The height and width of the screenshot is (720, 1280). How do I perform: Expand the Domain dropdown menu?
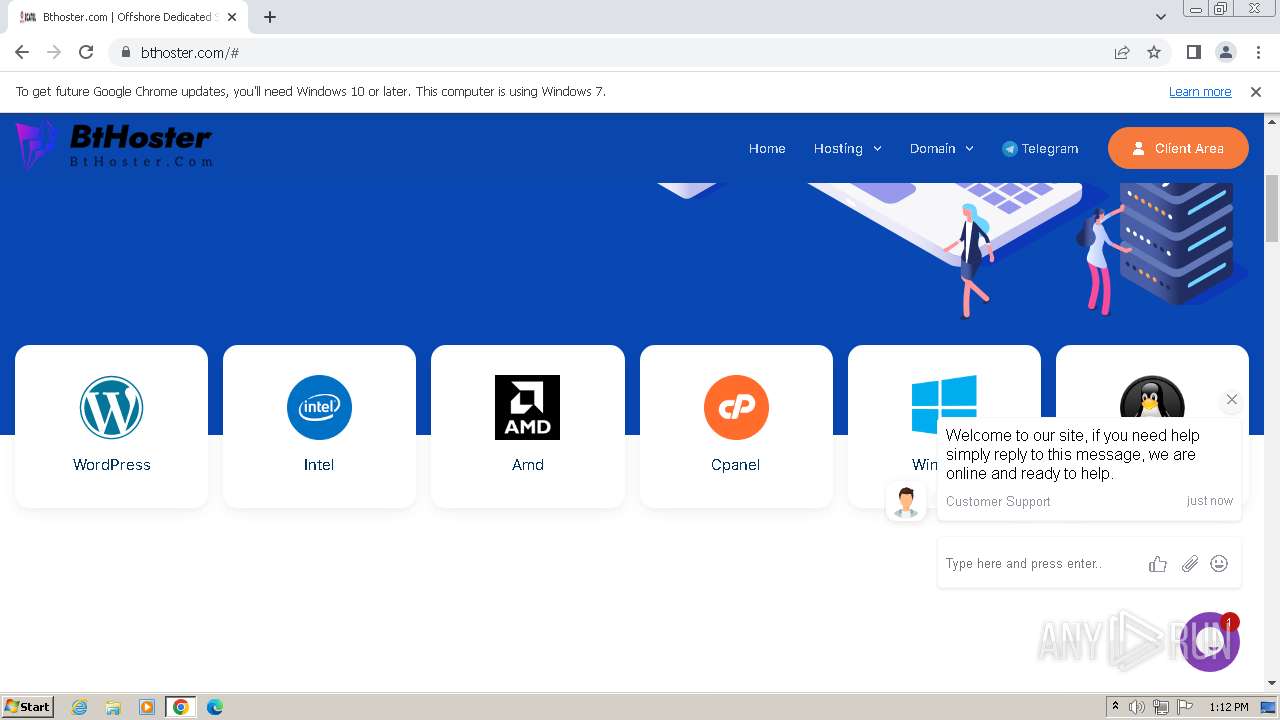[942, 148]
